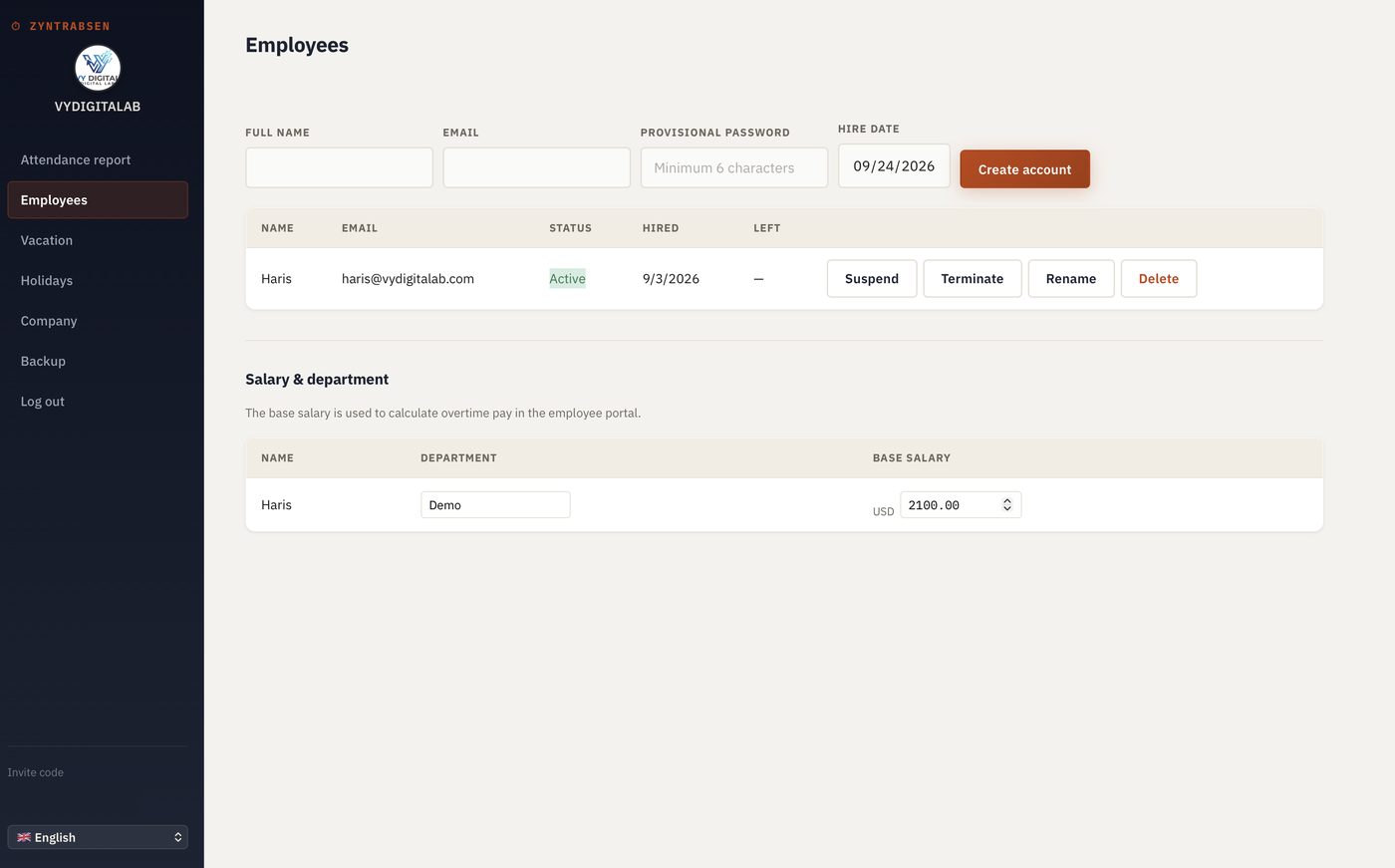This screenshot has width=1395, height=868.
Task: Open the Holidays section
Action: coord(98,281)
